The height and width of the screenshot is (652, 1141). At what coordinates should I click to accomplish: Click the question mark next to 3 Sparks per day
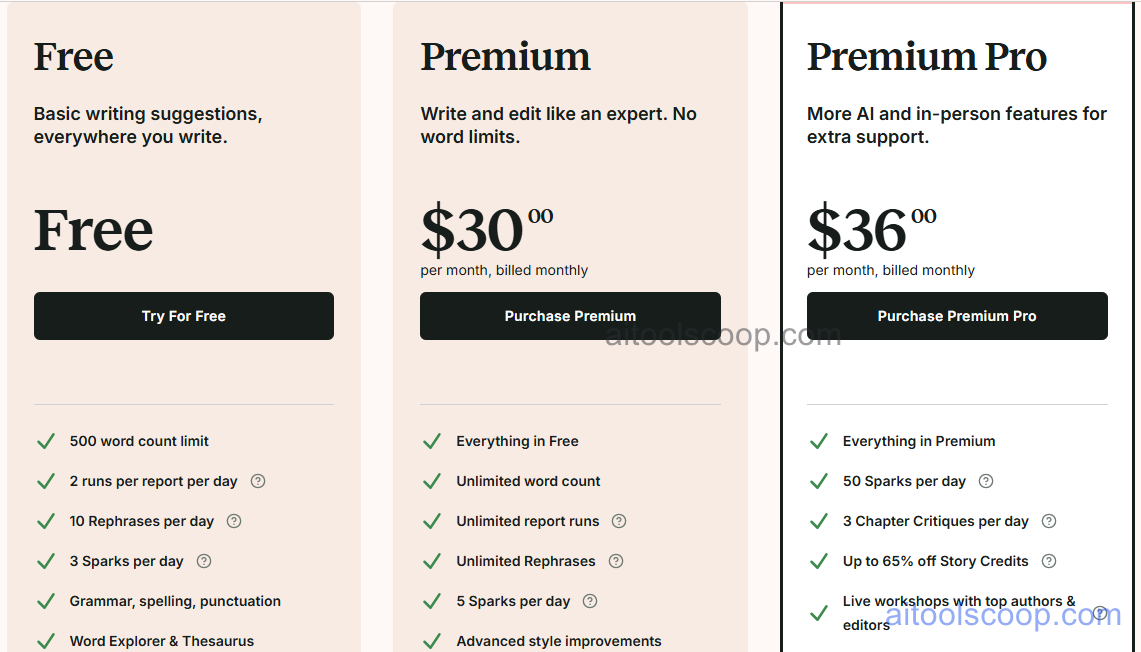point(203,561)
